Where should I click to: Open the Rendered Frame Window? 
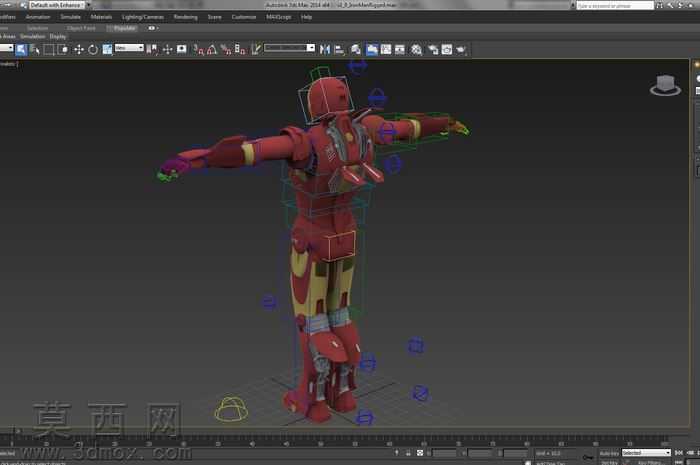[x=447, y=50]
